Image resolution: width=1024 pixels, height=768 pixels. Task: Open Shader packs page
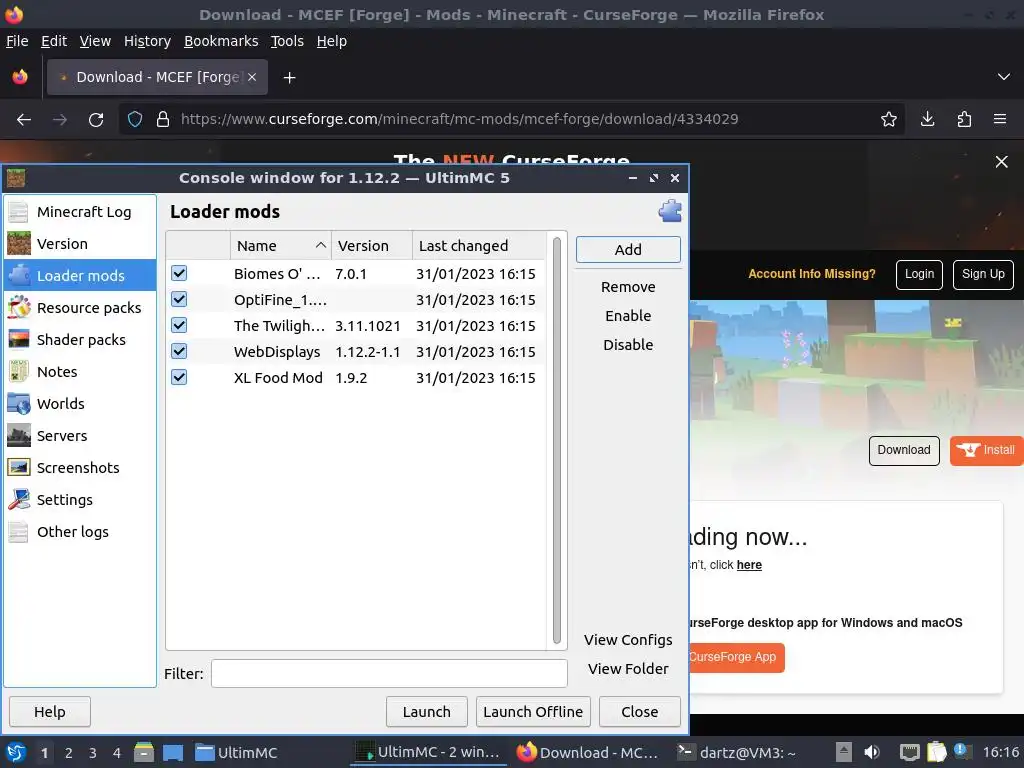pyautogui.click(x=80, y=340)
